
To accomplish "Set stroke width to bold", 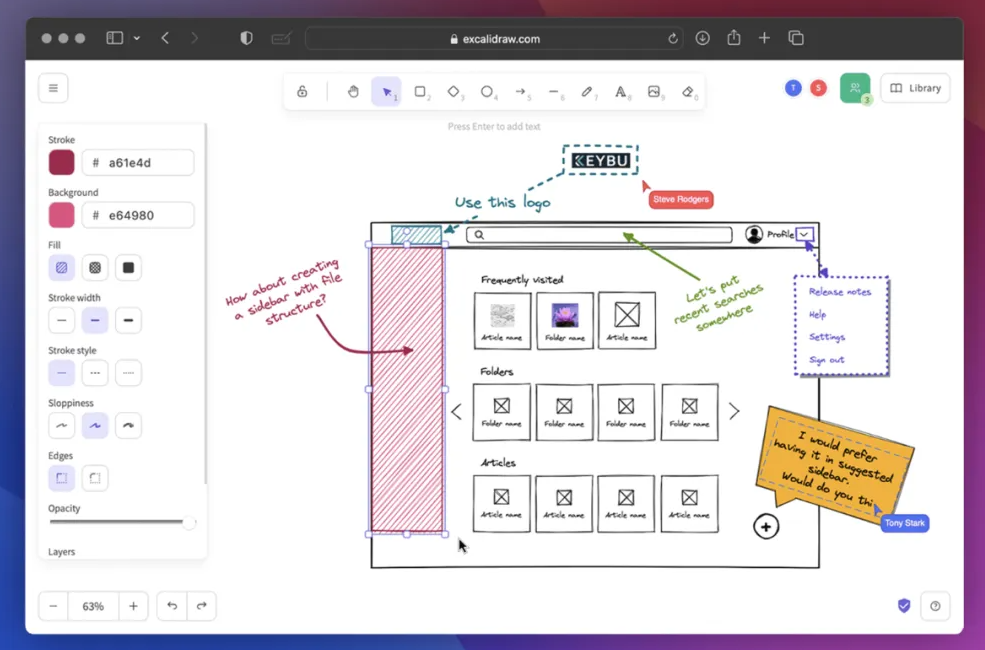I will click(x=95, y=320).
